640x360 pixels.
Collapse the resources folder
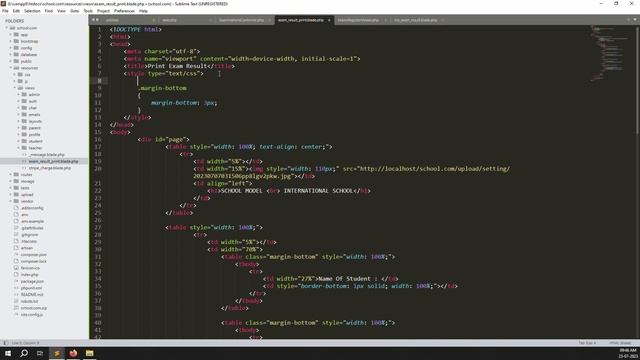[11, 68]
